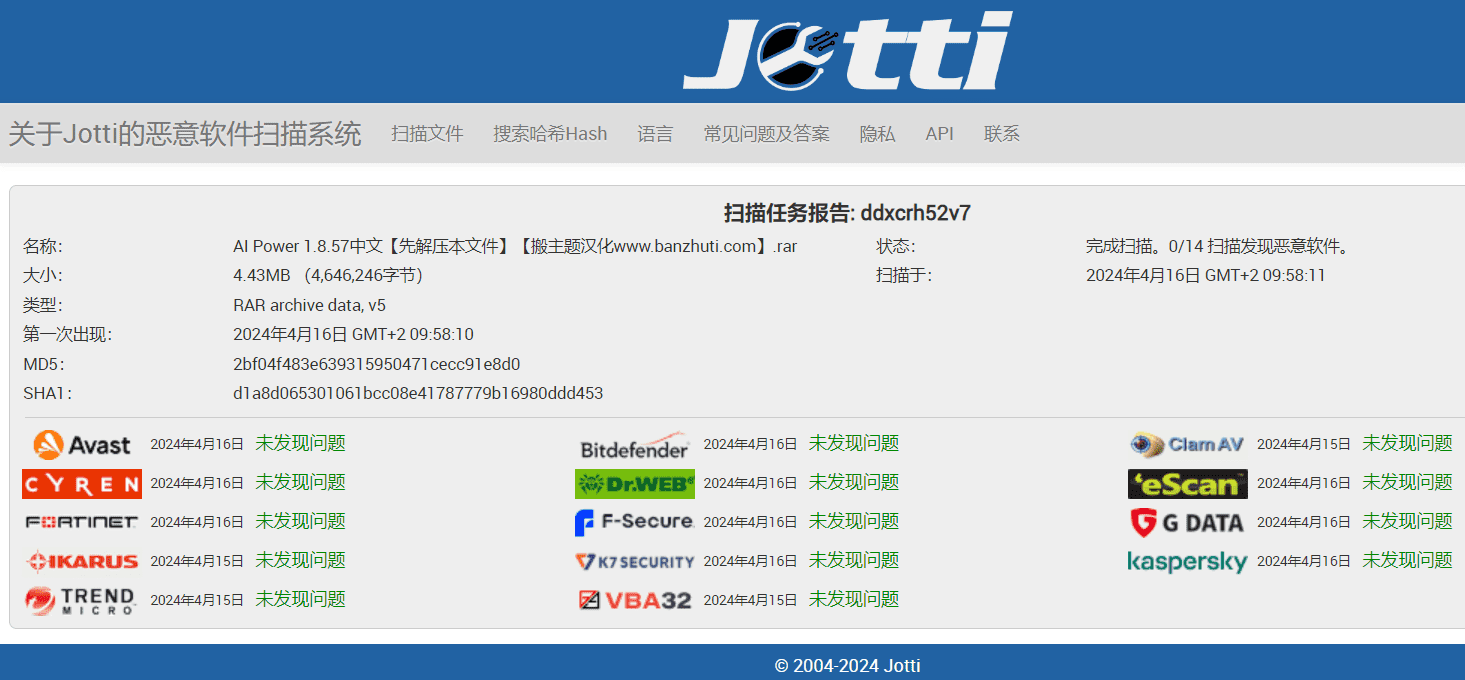
Task: Click the status text 完成扫描。0/14
Action: [x=1219, y=246]
